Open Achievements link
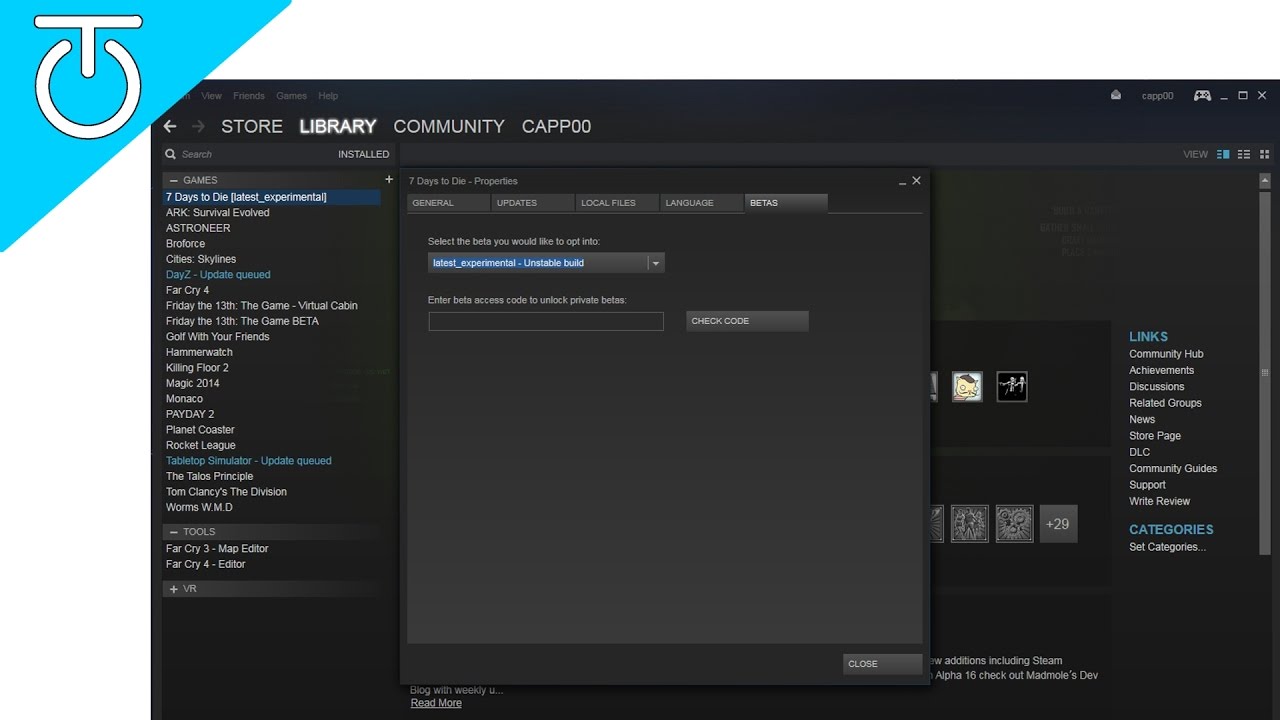1280x720 pixels. 1161,370
